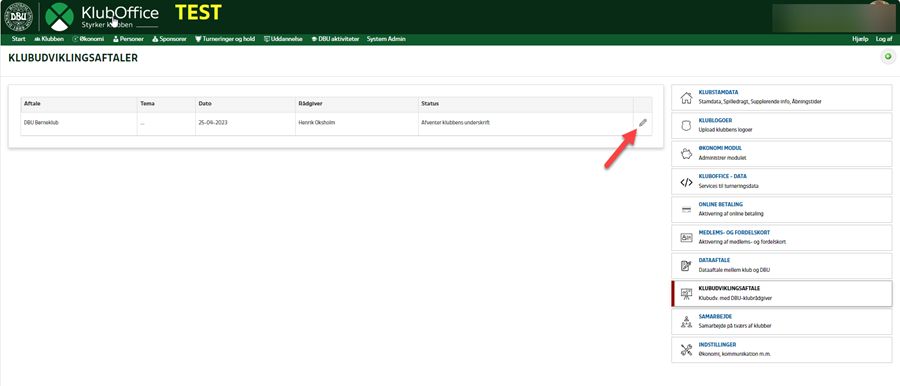Click Log af to sign out
The height and width of the screenshot is (386, 900).
click(x=884, y=39)
